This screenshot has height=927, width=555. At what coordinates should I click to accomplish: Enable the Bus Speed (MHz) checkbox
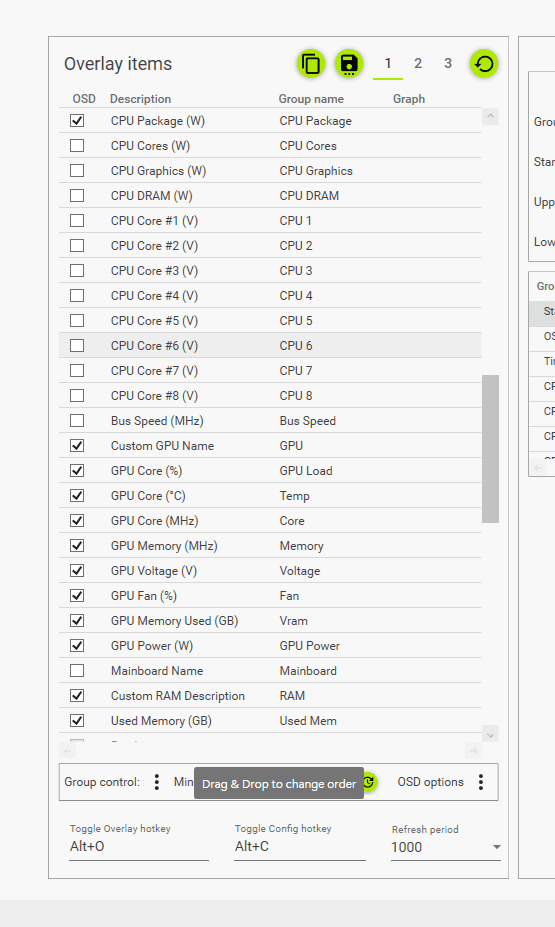pos(77,420)
